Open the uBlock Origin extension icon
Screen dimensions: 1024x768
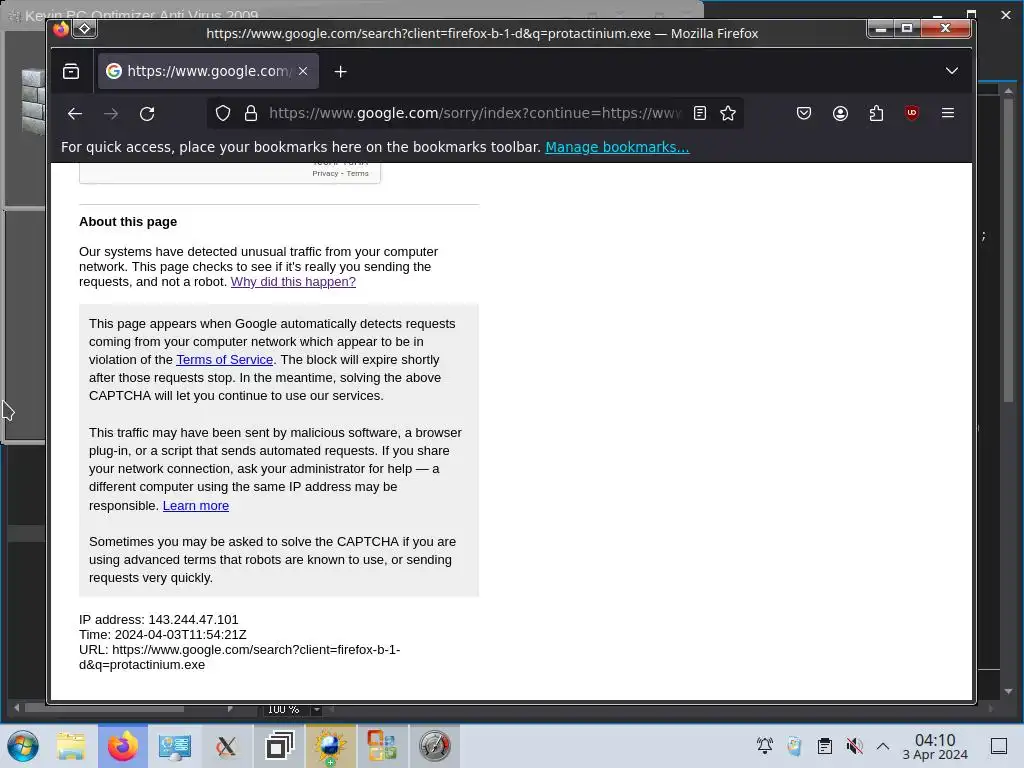click(912, 113)
